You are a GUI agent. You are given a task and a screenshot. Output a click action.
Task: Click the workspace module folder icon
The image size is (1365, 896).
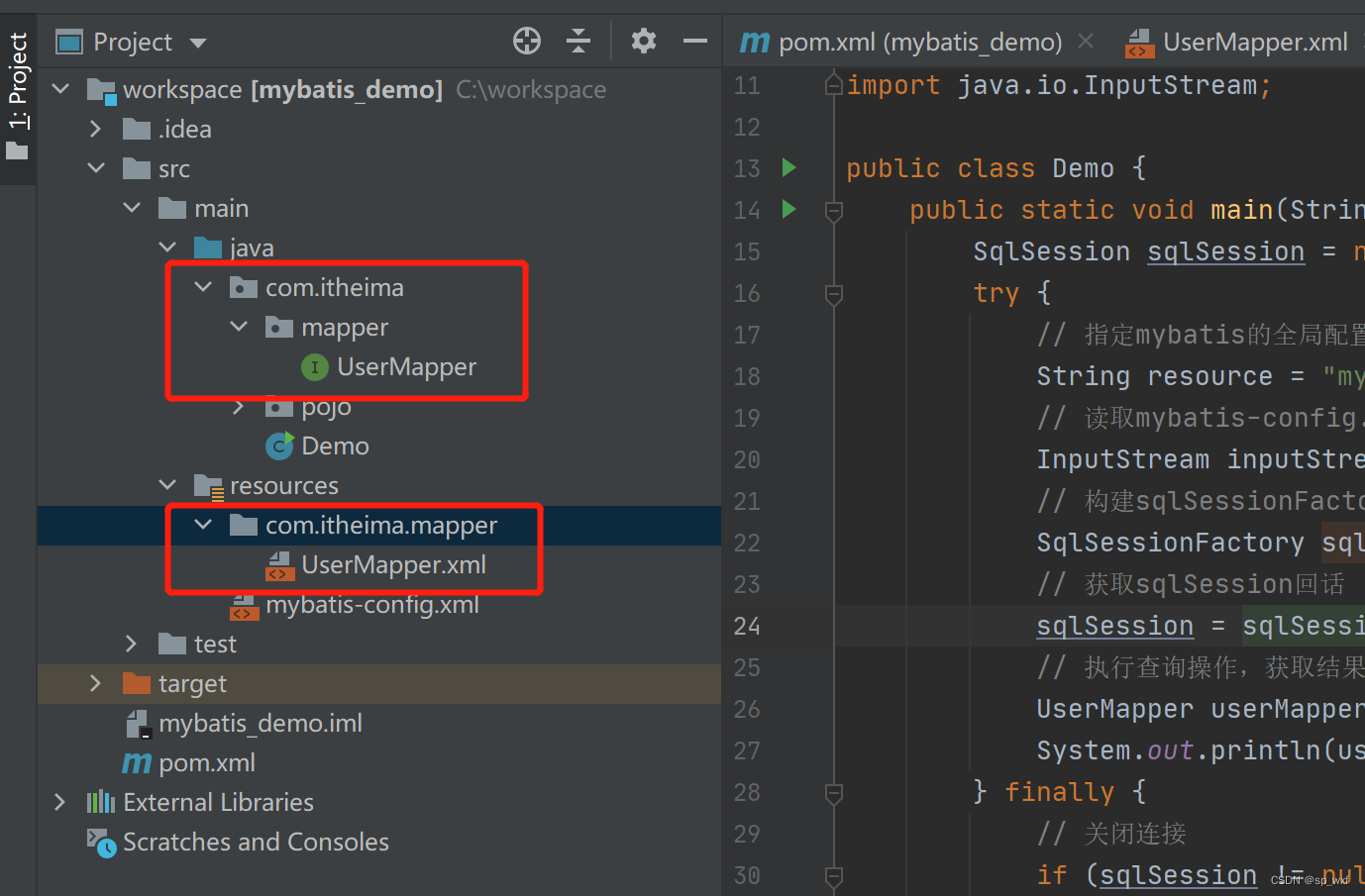(x=101, y=90)
